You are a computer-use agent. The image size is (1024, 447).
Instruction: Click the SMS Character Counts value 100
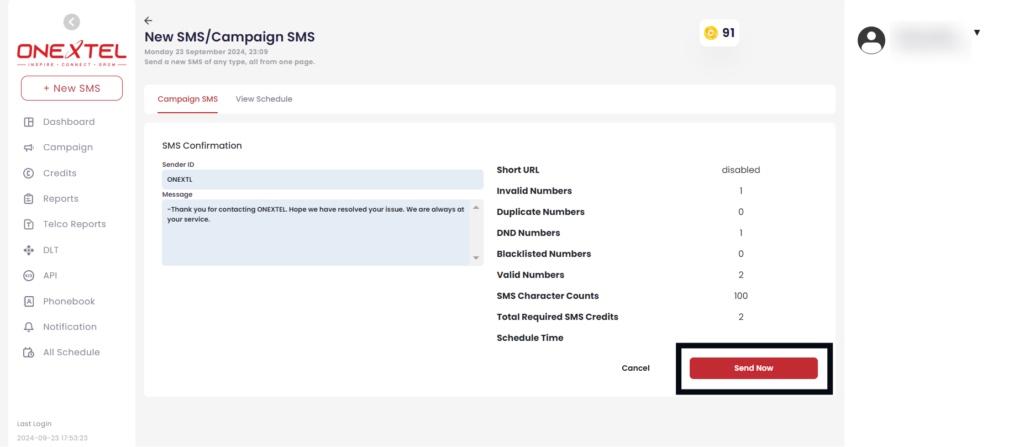pyautogui.click(x=741, y=296)
